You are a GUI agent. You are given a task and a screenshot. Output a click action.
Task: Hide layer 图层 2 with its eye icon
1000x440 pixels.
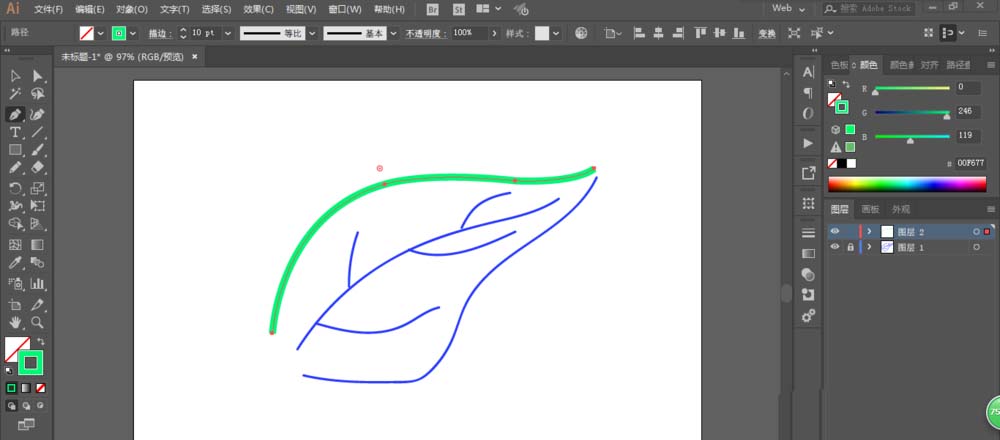coord(835,231)
